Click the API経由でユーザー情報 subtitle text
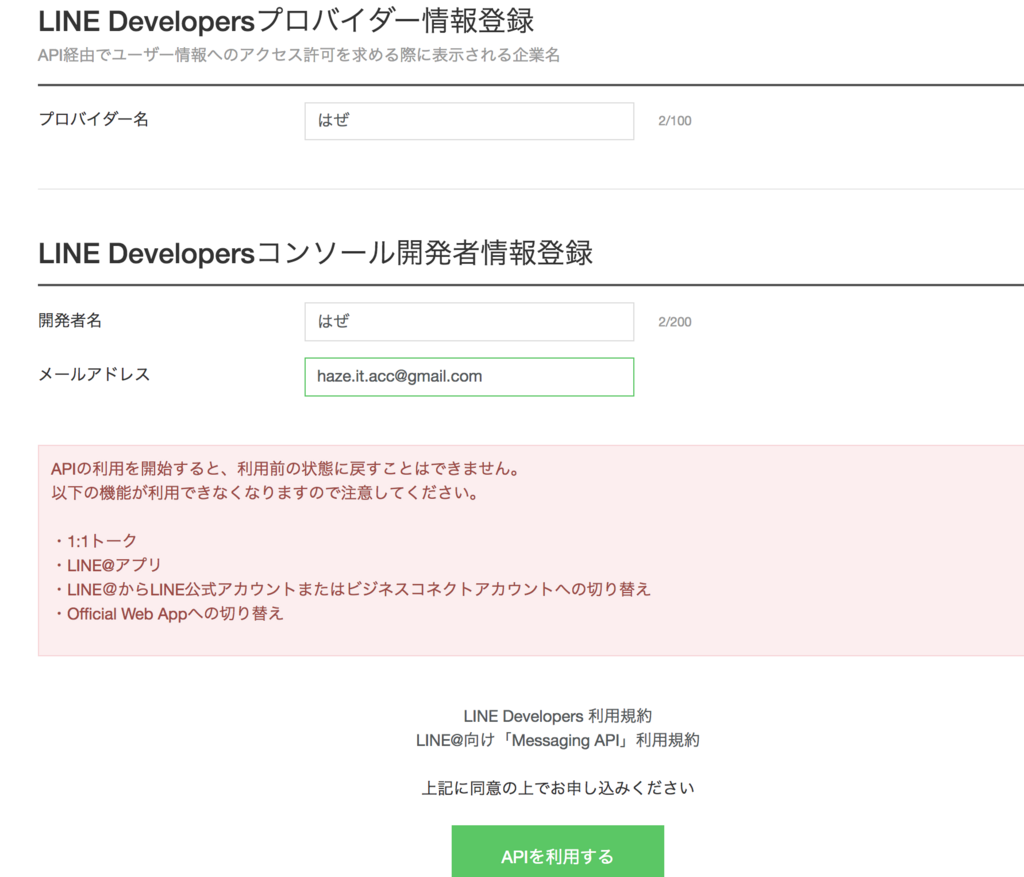 pyautogui.click(x=298, y=55)
